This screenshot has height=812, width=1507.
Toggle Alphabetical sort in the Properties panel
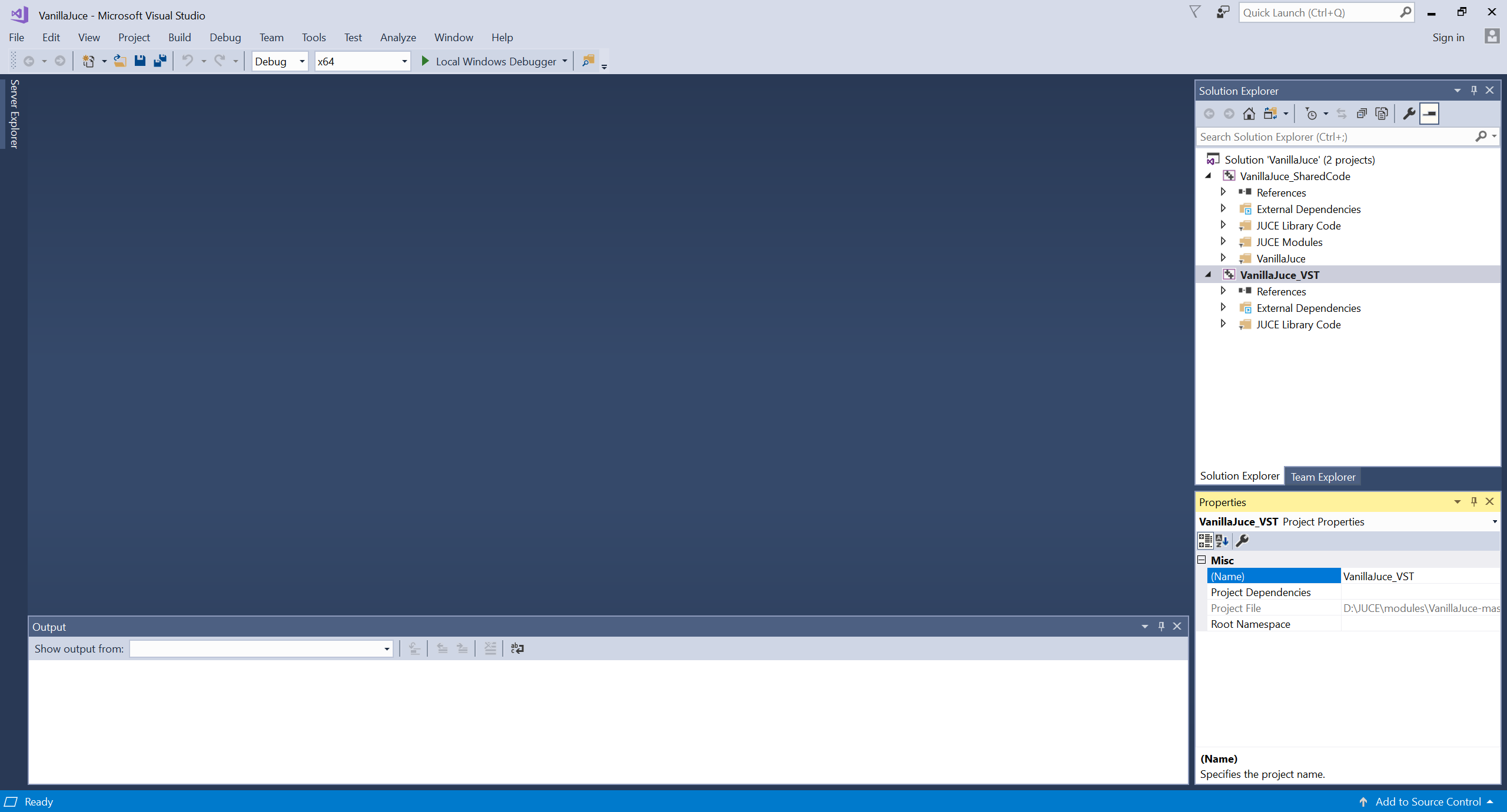(1222, 541)
